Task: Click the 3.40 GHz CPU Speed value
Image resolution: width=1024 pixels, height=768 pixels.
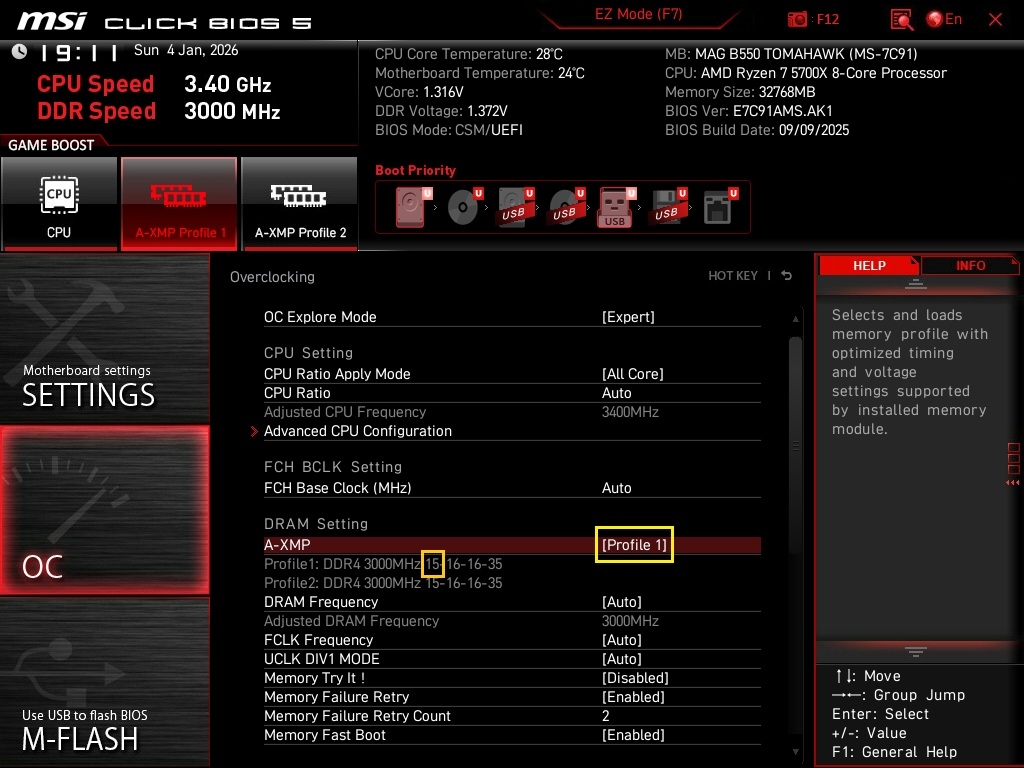Action: tap(227, 84)
